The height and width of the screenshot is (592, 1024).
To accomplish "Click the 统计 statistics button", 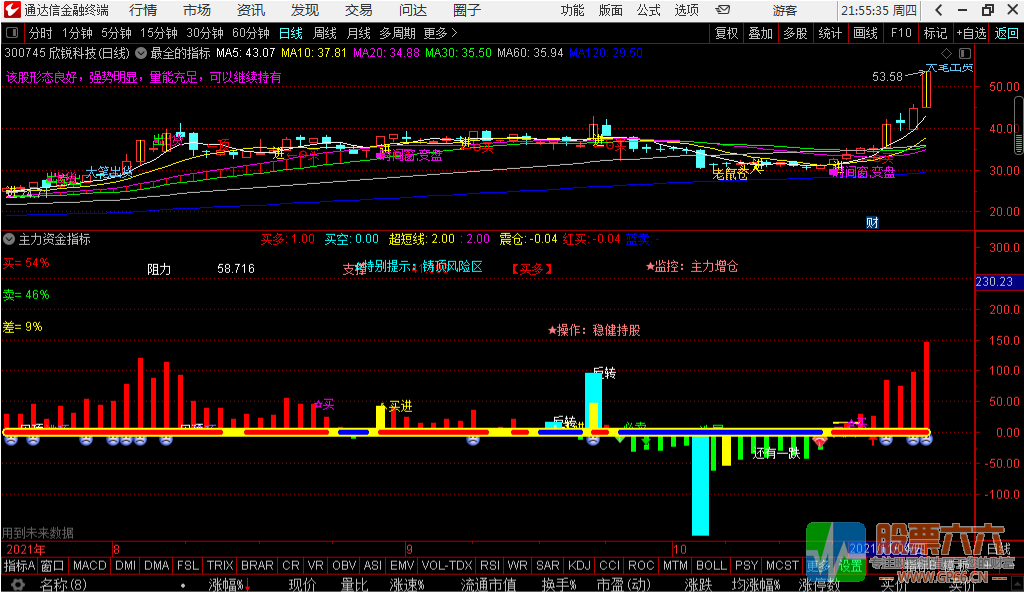I will (x=830, y=33).
